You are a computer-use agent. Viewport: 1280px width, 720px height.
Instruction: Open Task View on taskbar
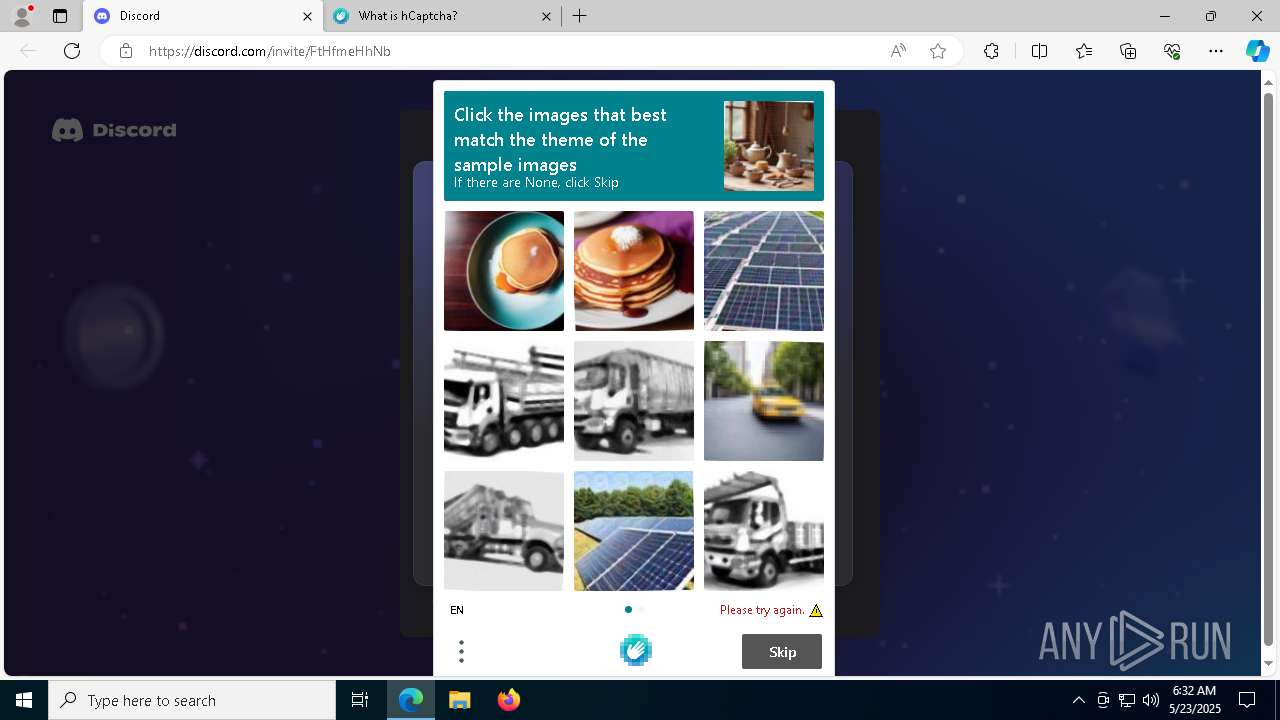pyautogui.click(x=360, y=700)
